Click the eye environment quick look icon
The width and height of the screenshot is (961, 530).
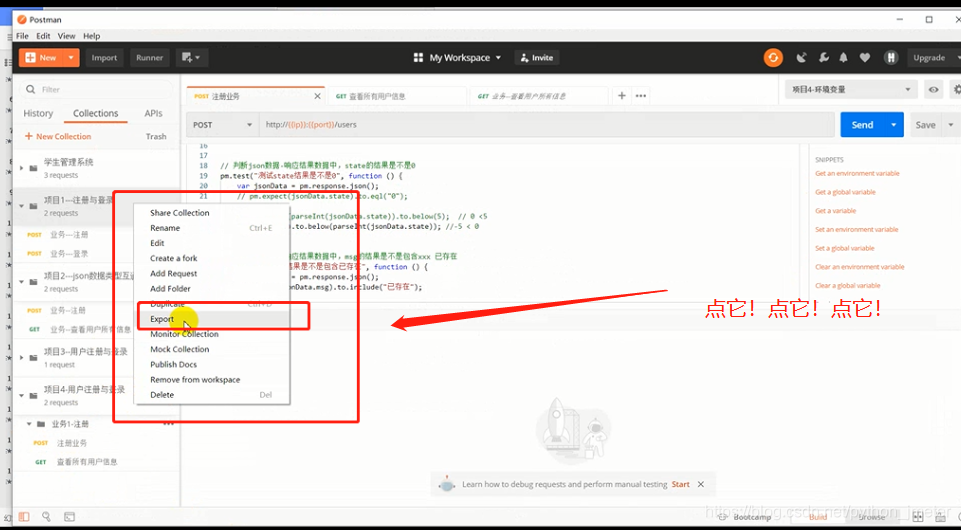933,89
